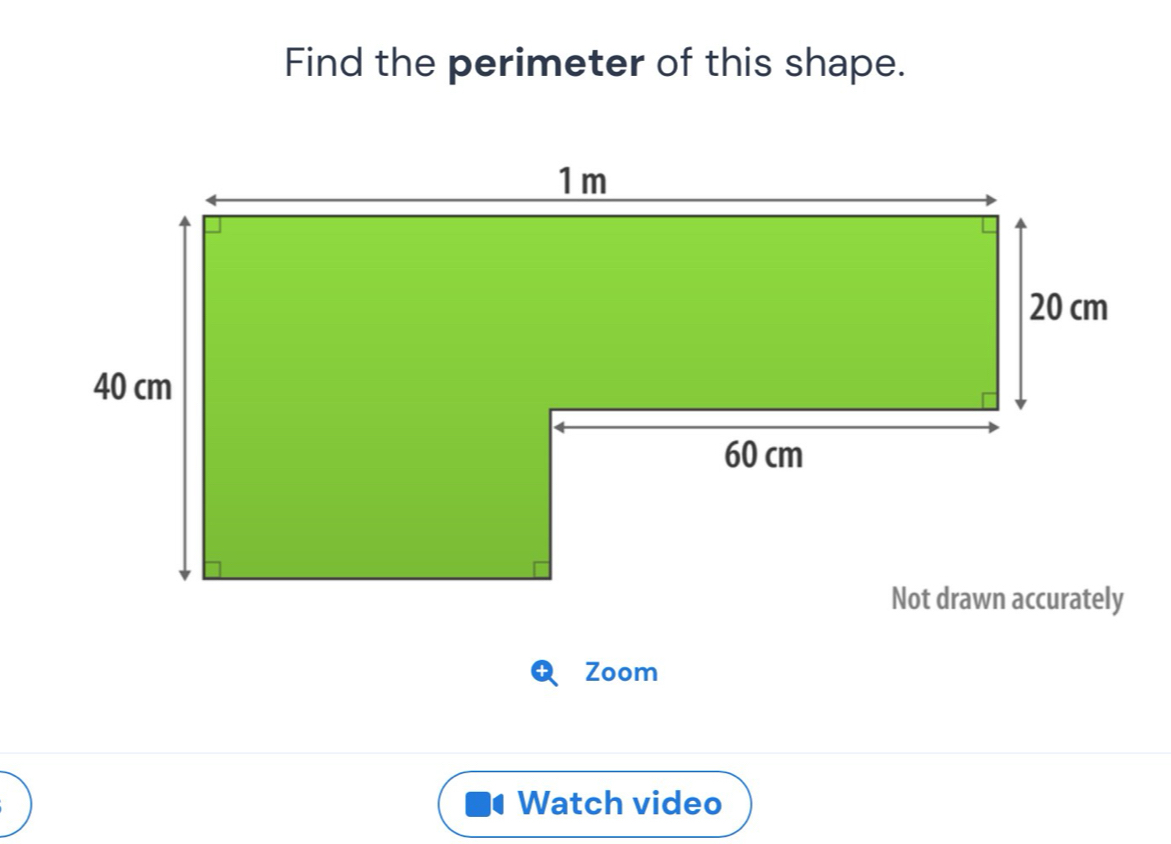Click the horizontal arrow above 60 cm
Viewport: 1171px width, 844px height.
(x=775, y=427)
